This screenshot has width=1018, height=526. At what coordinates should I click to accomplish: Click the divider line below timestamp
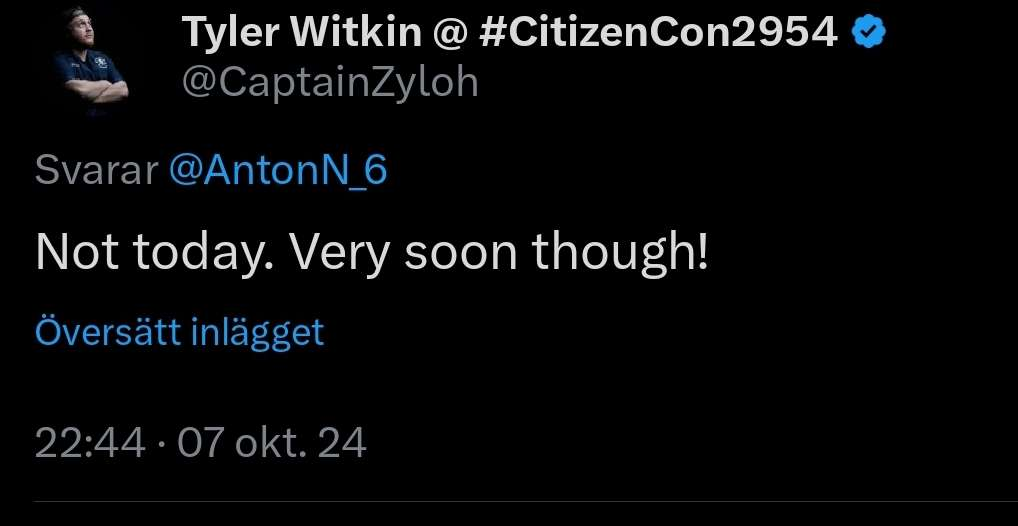point(525,501)
